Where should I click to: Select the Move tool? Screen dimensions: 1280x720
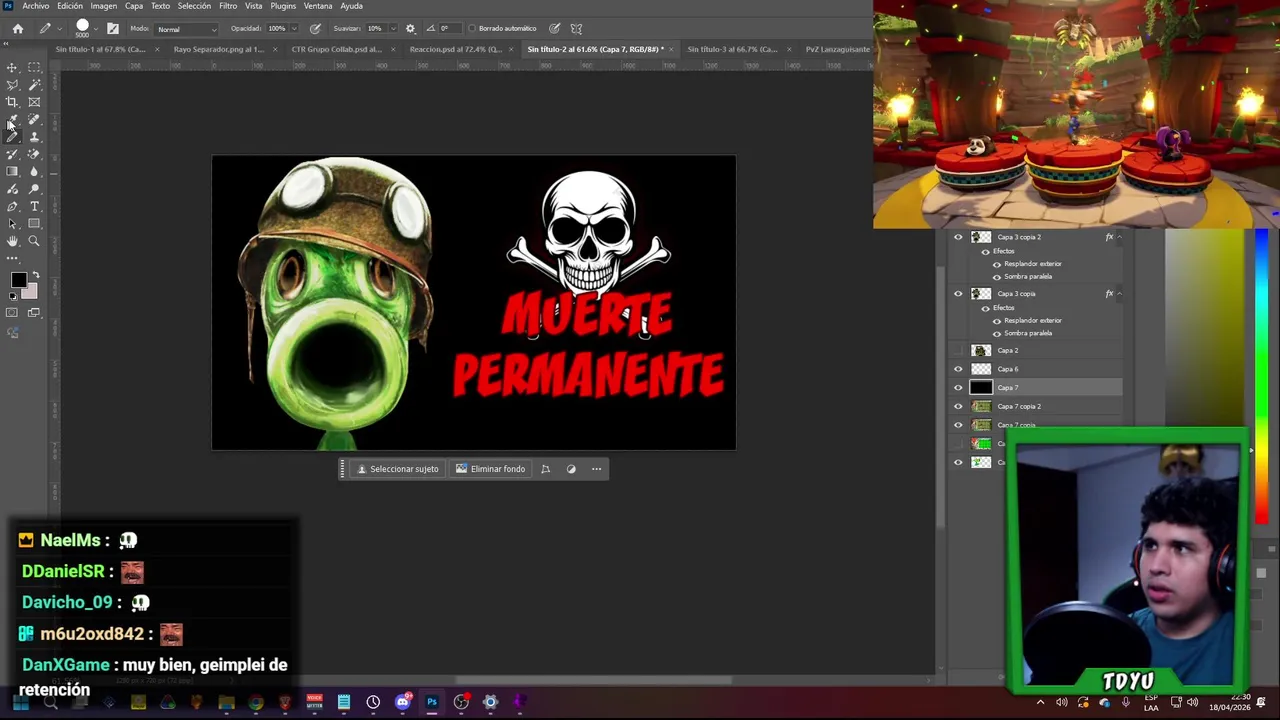(12, 67)
